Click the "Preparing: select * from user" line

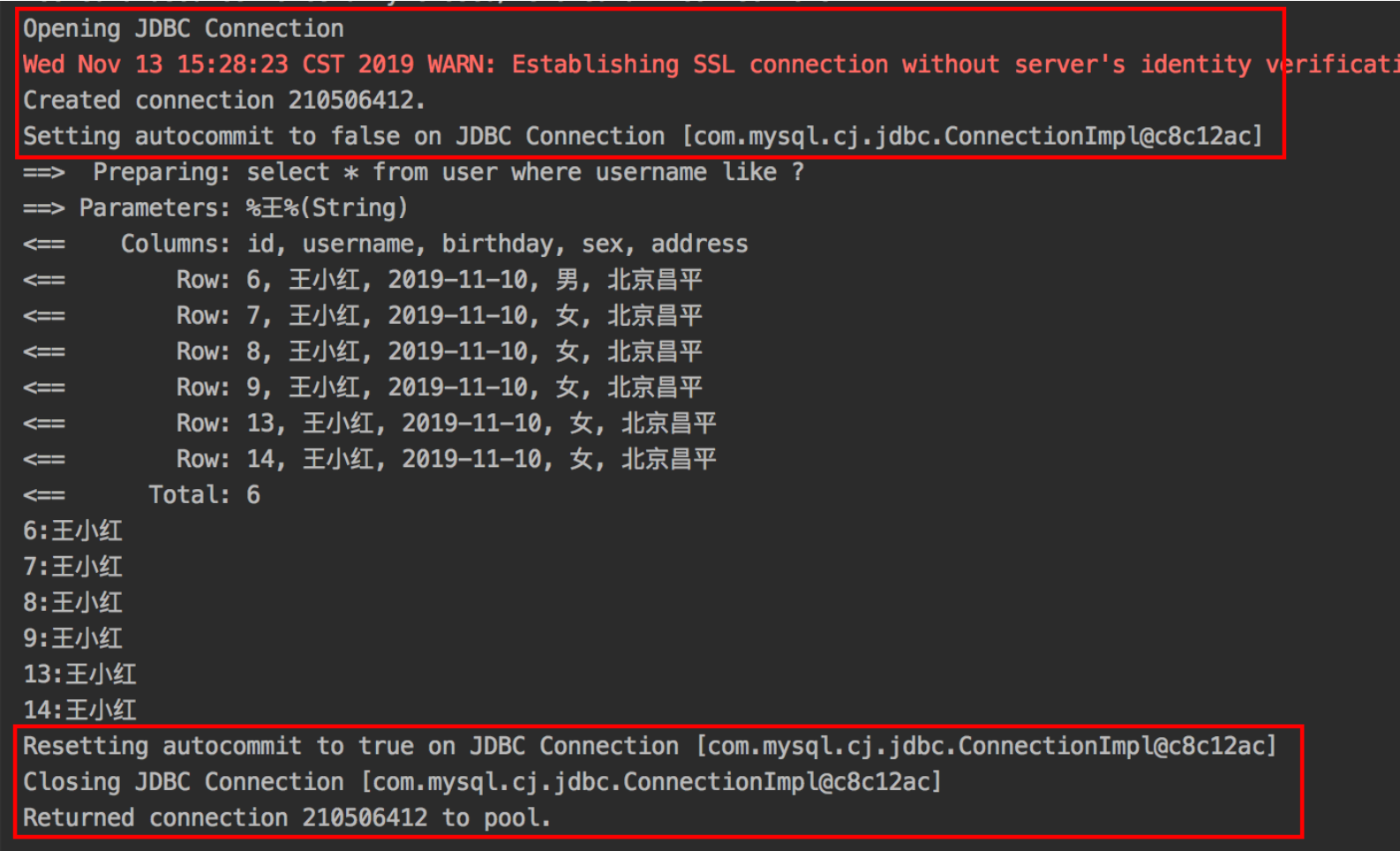pos(448,172)
